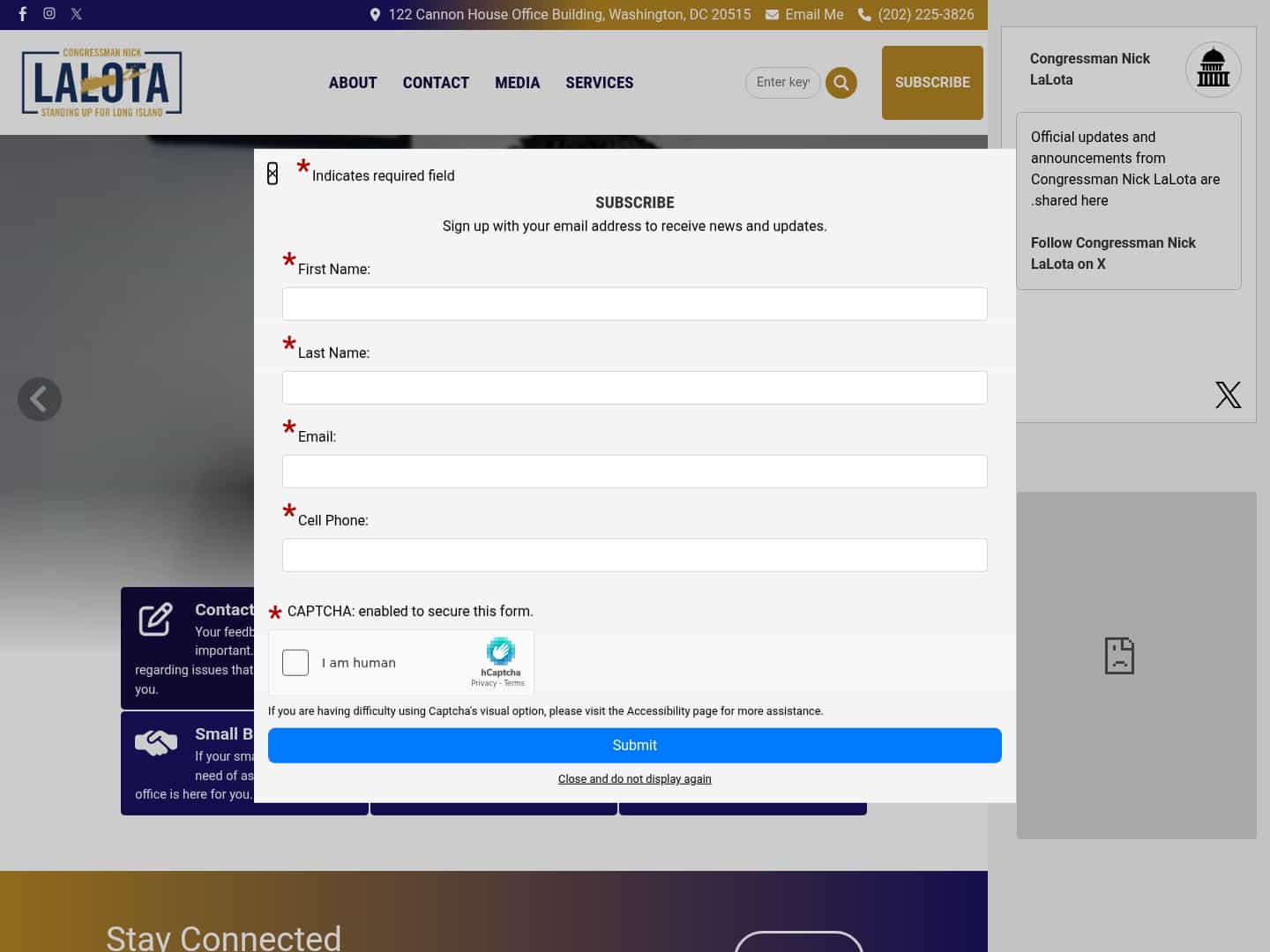
Task: Click the 'CAPTCHA: enabled to secure this form' text
Action: pos(410,612)
